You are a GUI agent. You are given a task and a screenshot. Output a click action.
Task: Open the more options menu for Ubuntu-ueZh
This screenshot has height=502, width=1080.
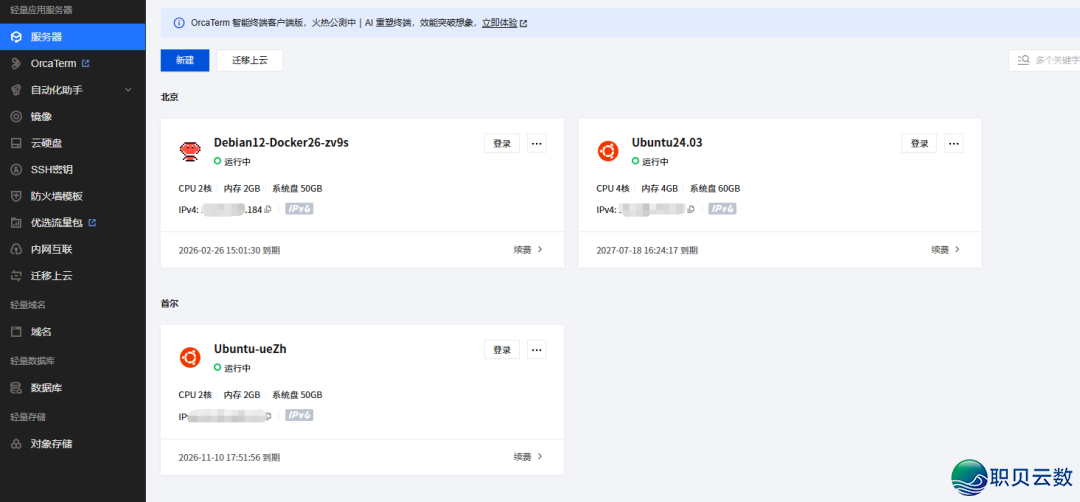click(x=537, y=350)
